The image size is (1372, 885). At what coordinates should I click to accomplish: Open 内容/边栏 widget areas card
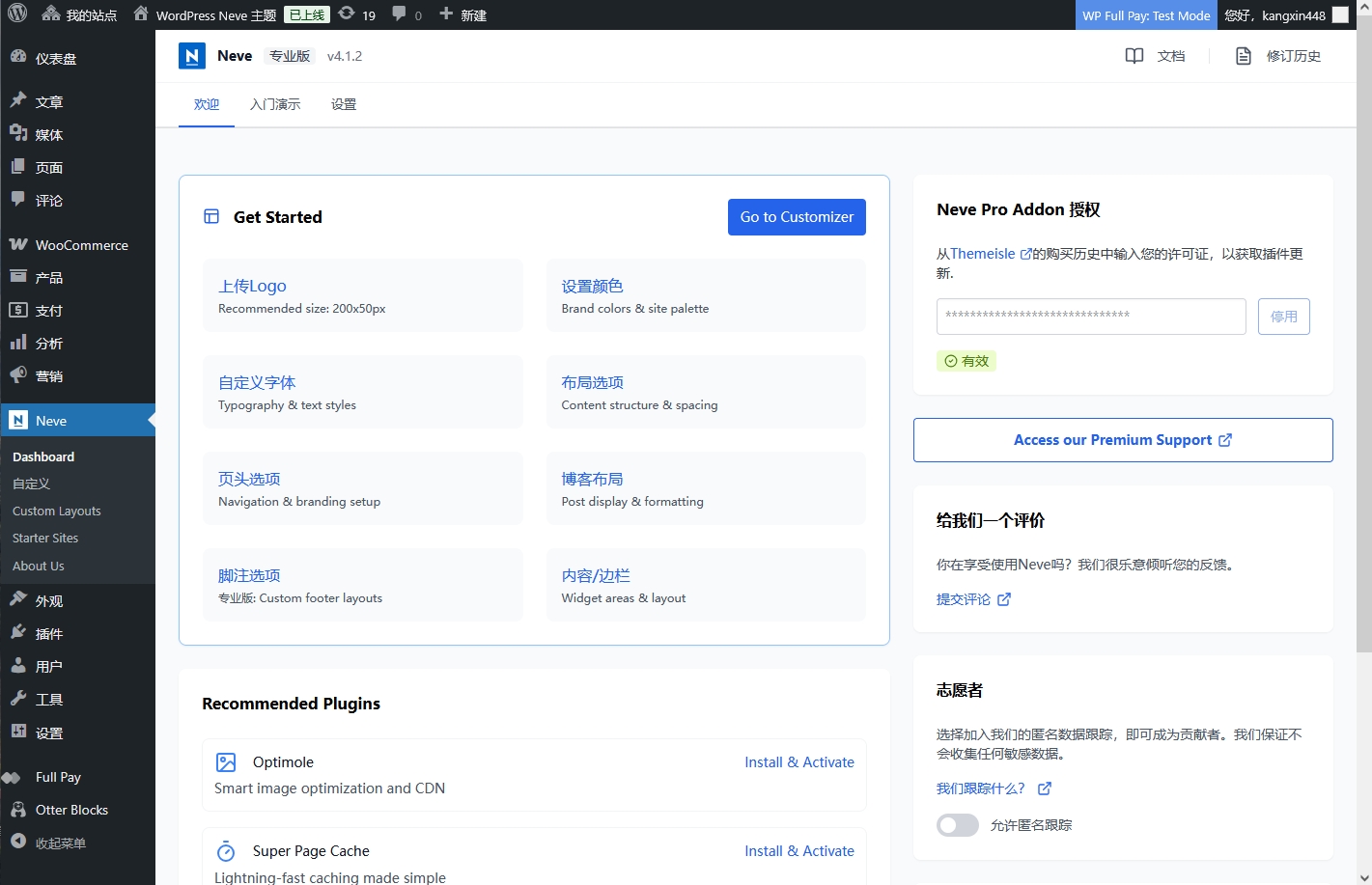[x=706, y=585]
